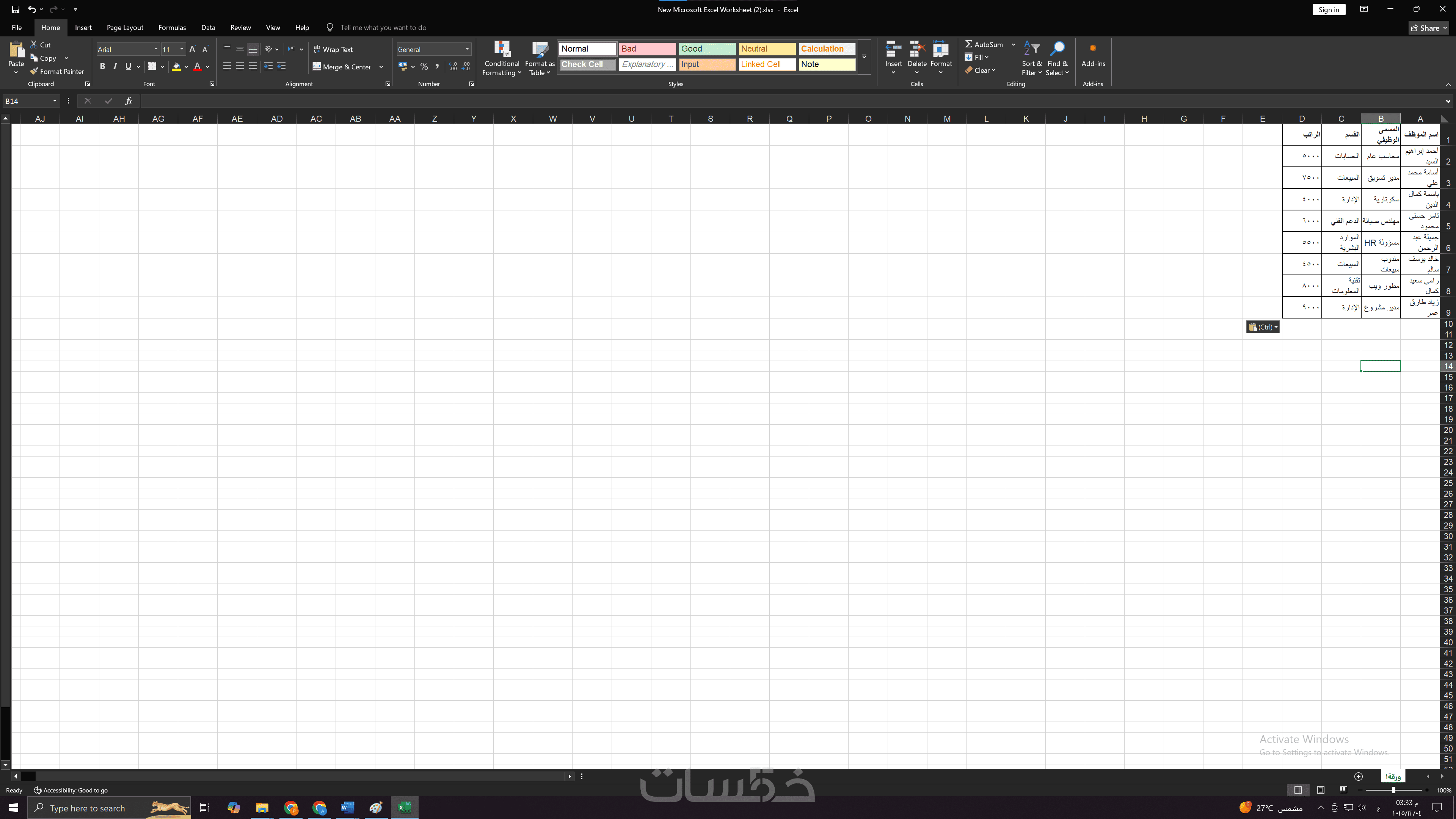Image resolution: width=1456 pixels, height=819 pixels.
Task: Click the AutoSum sigma icon
Action: (969, 44)
